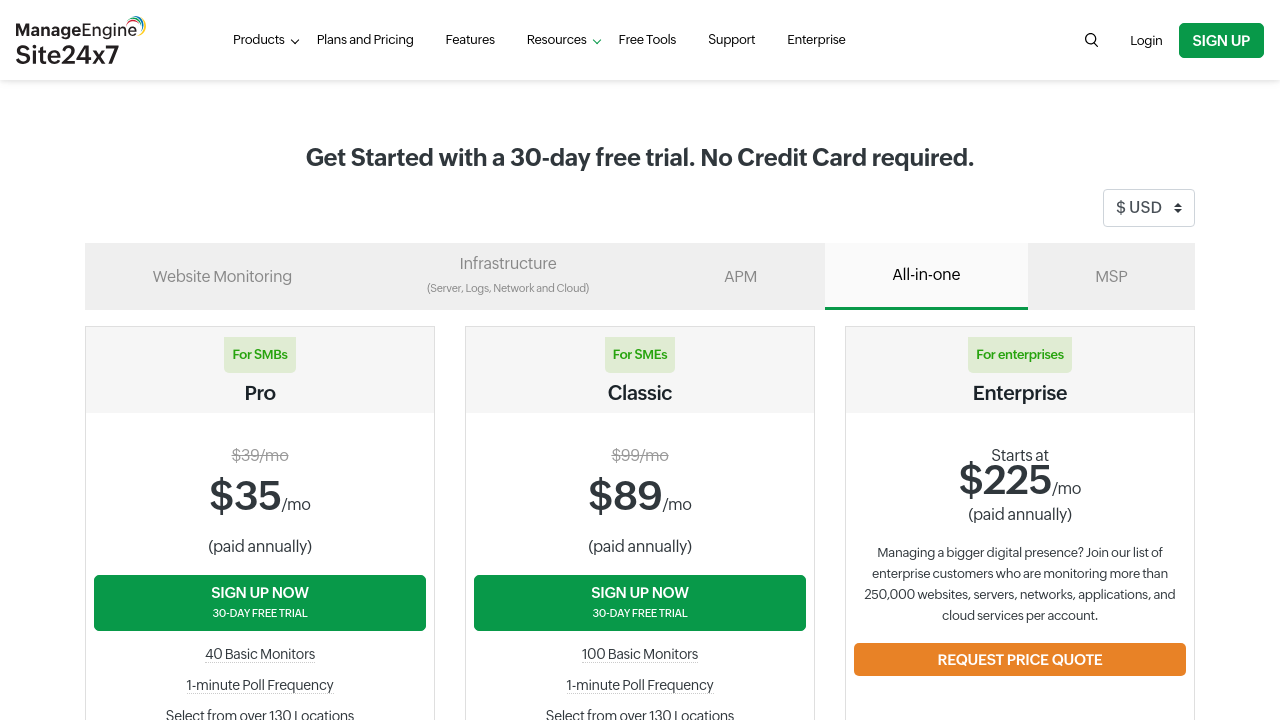Open the USD currency selector

click(1149, 208)
